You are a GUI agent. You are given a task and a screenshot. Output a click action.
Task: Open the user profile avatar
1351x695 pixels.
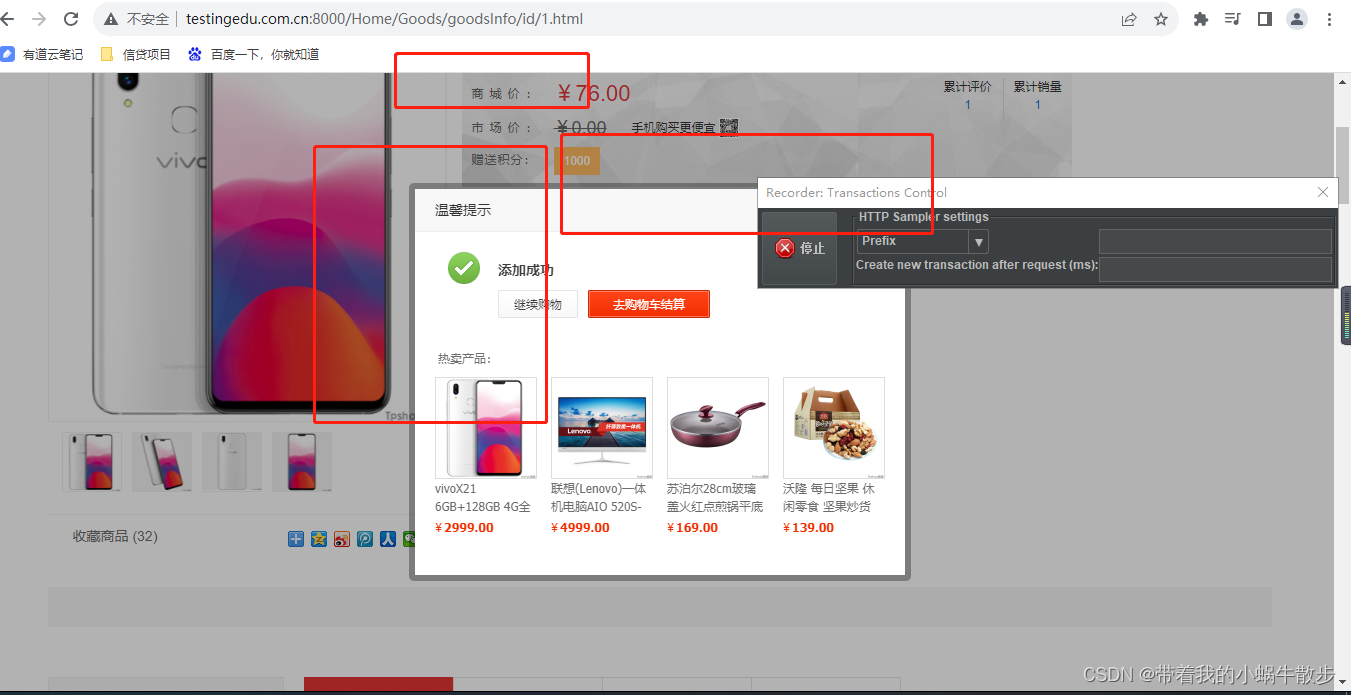[x=1297, y=19]
